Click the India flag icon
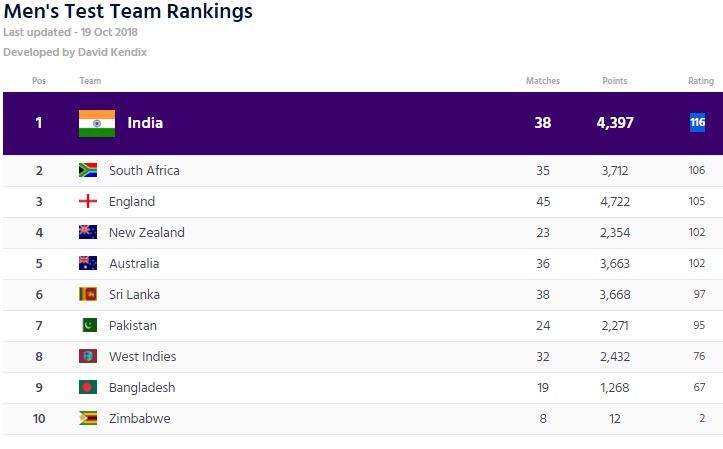The height and width of the screenshot is (449, 723). [97, 123]
